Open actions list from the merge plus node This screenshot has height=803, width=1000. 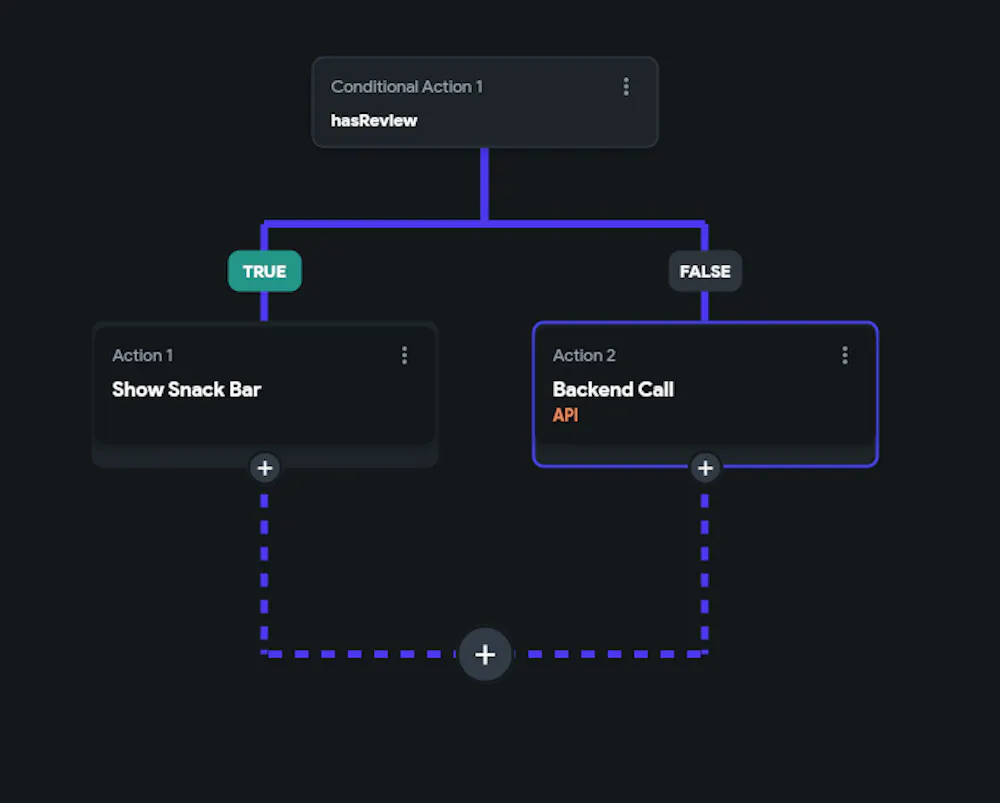(x=485, y=654)
